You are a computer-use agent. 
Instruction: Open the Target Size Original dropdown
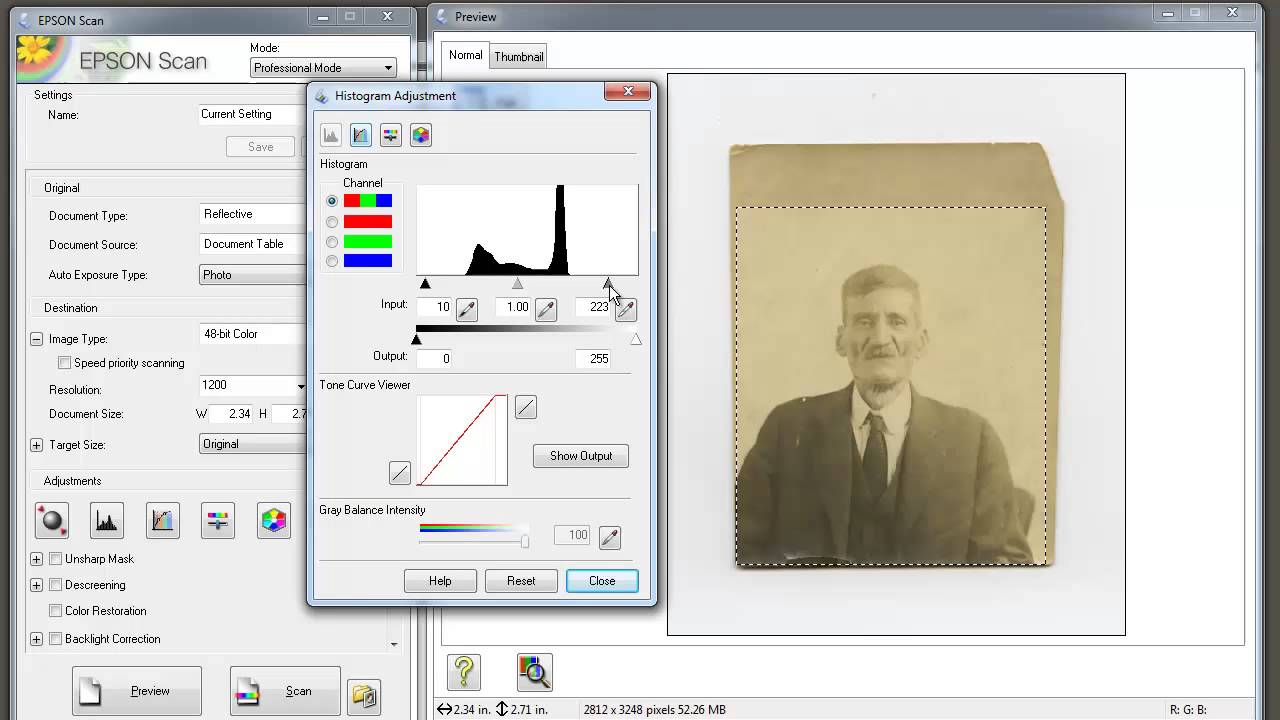[253, 444]
